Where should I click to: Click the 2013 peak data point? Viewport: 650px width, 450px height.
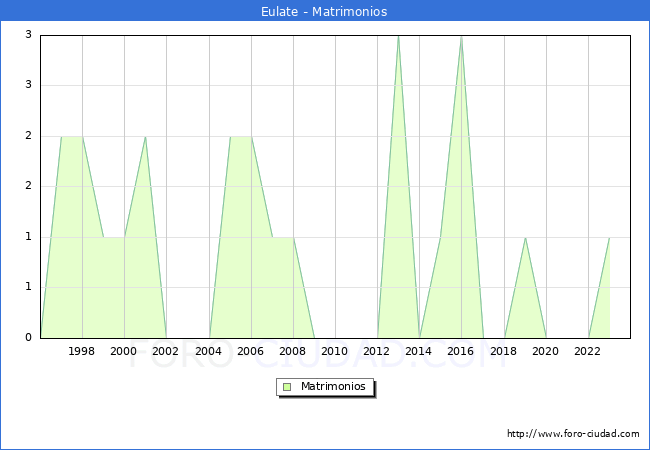[398, 36]
